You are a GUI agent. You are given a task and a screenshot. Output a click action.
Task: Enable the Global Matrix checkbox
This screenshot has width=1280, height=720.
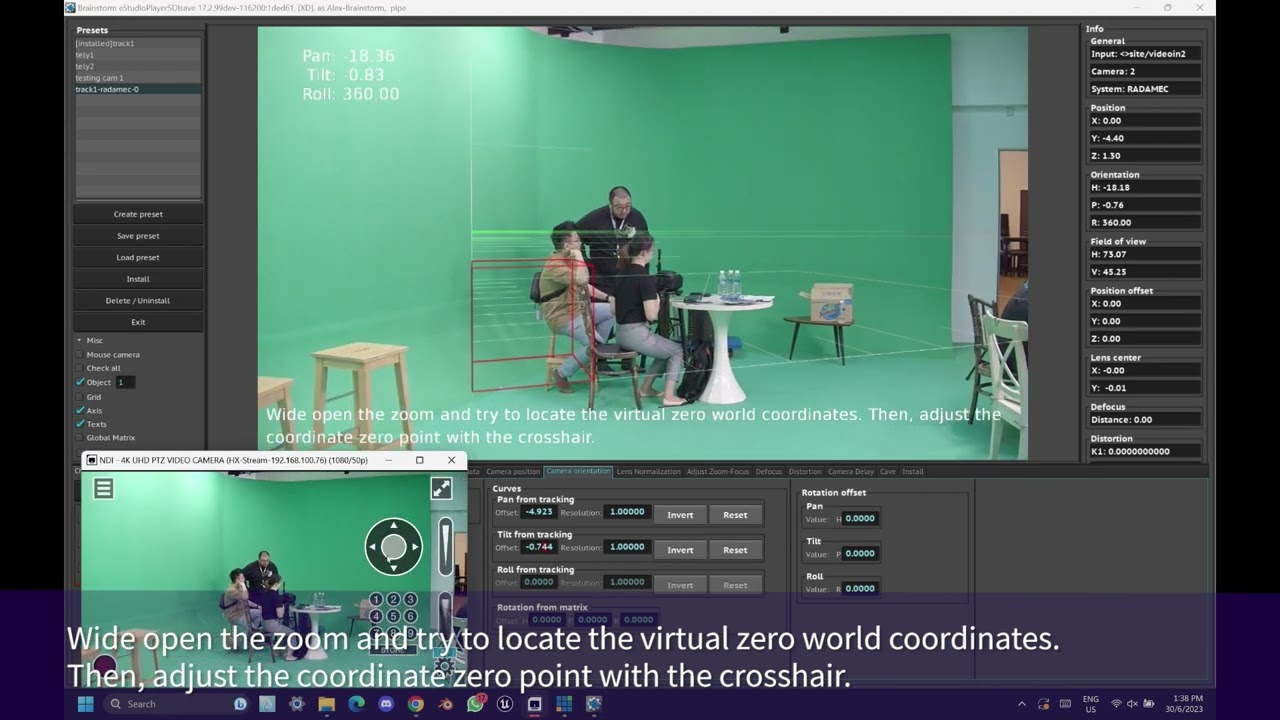coord(80,437)
